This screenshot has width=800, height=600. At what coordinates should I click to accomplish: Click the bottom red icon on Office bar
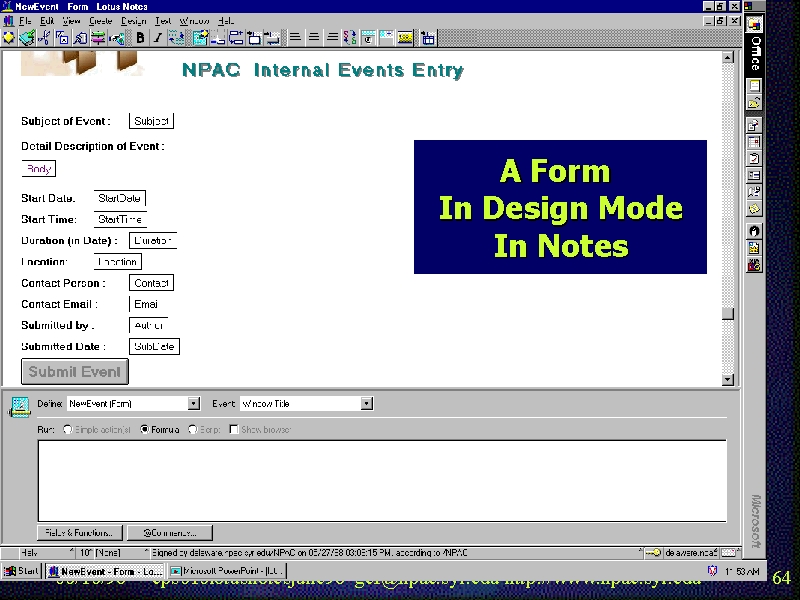pos(755,265)
